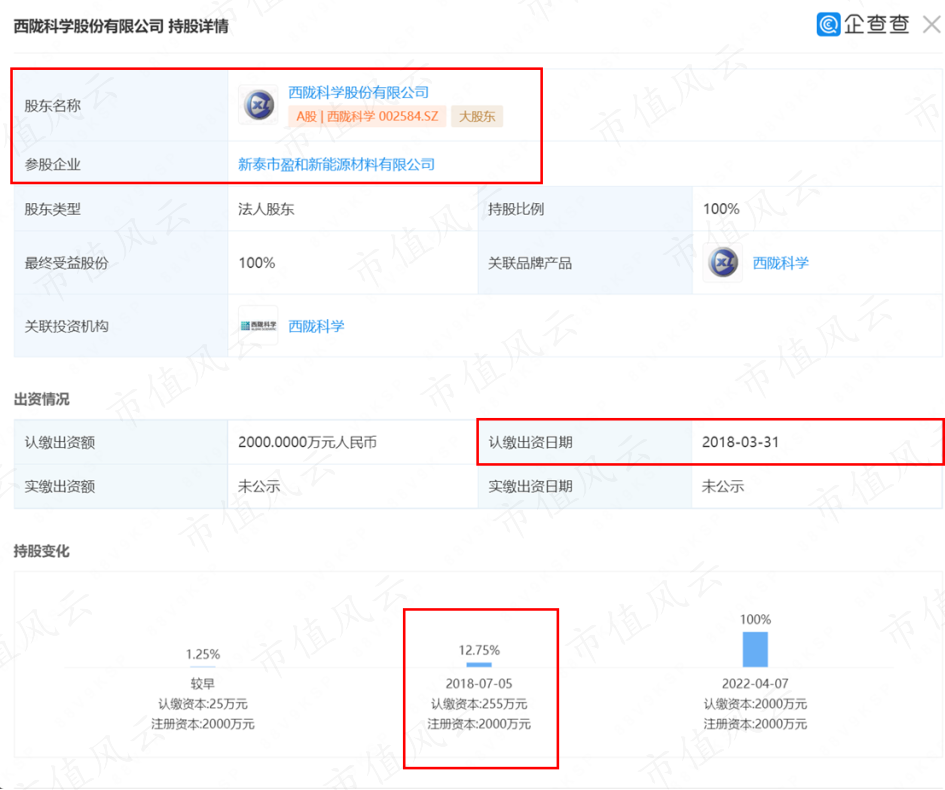Select the 2018-07-05 chart date label
Image resolution: width=945 pixels, height=790 pixels.
479,684
